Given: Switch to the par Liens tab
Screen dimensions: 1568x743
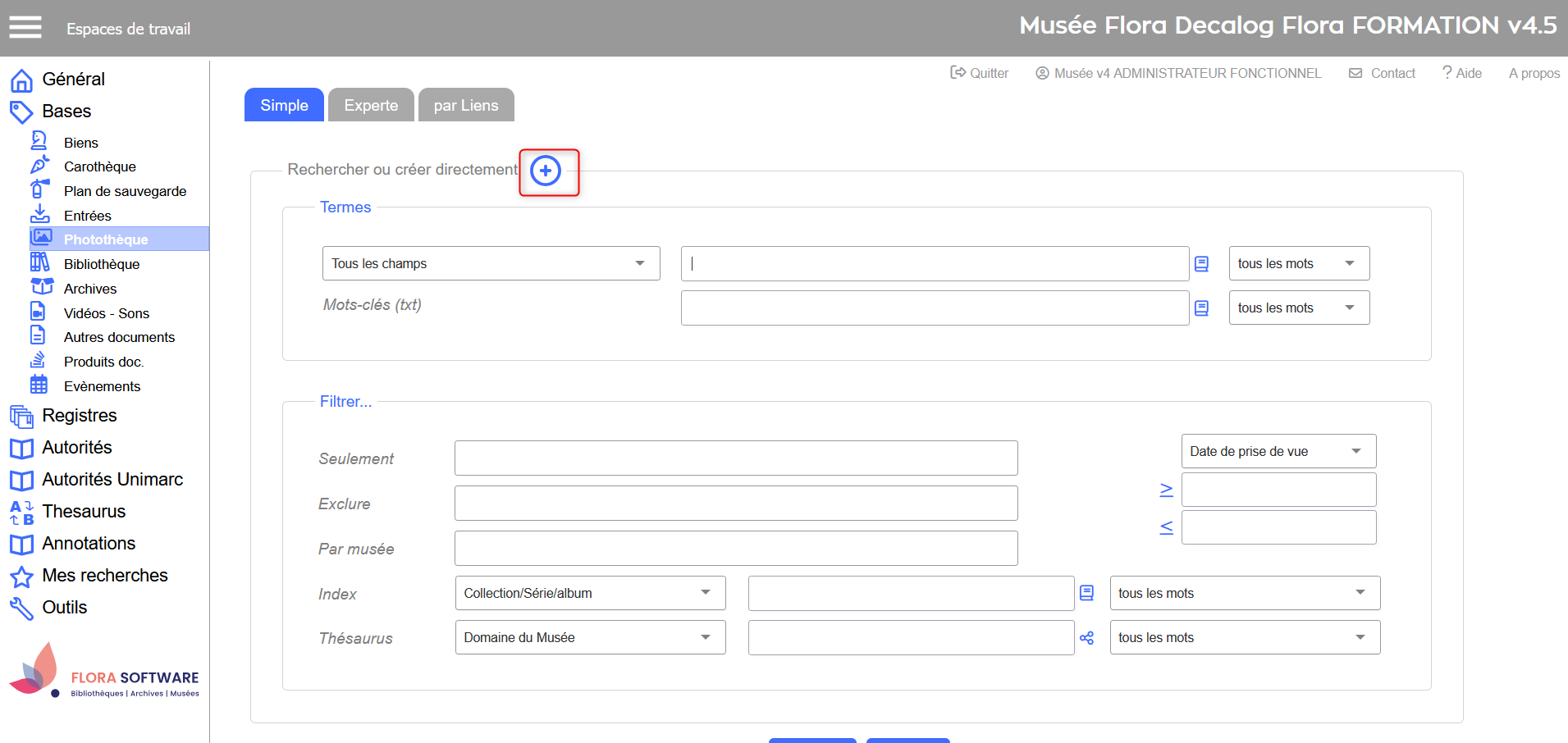Looking at the screenshot, I should click(466, 105).
